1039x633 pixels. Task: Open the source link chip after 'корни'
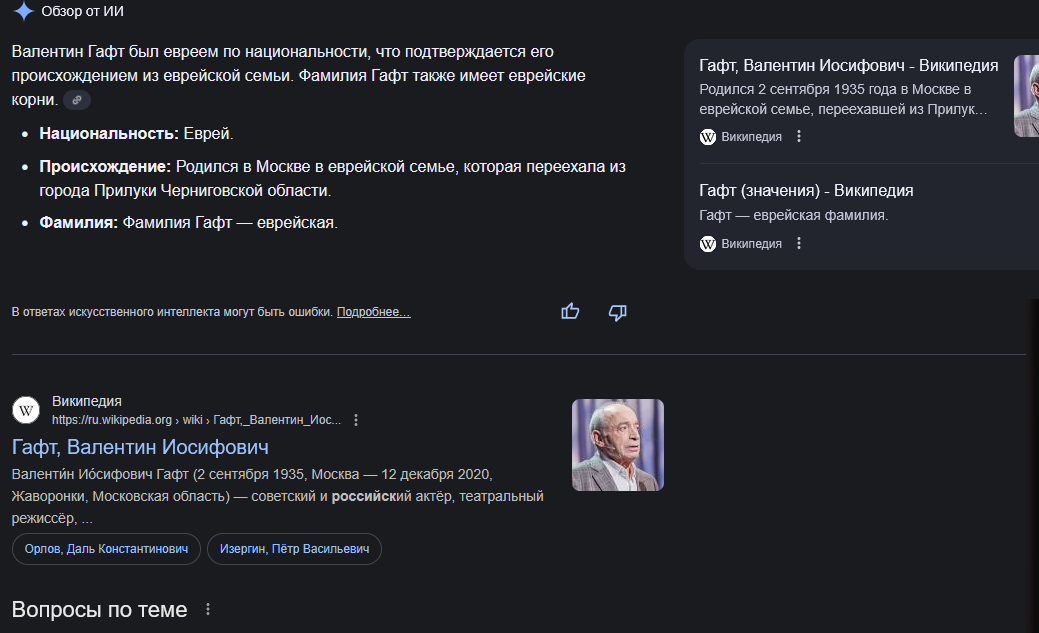[77, 100]
